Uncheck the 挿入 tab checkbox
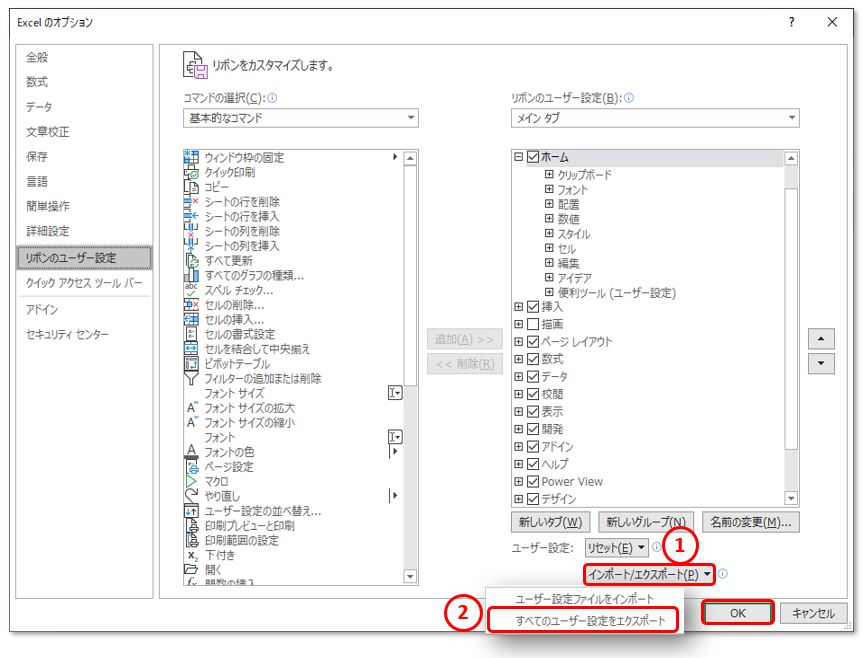The image size is (864, 658). pos(533,307)
